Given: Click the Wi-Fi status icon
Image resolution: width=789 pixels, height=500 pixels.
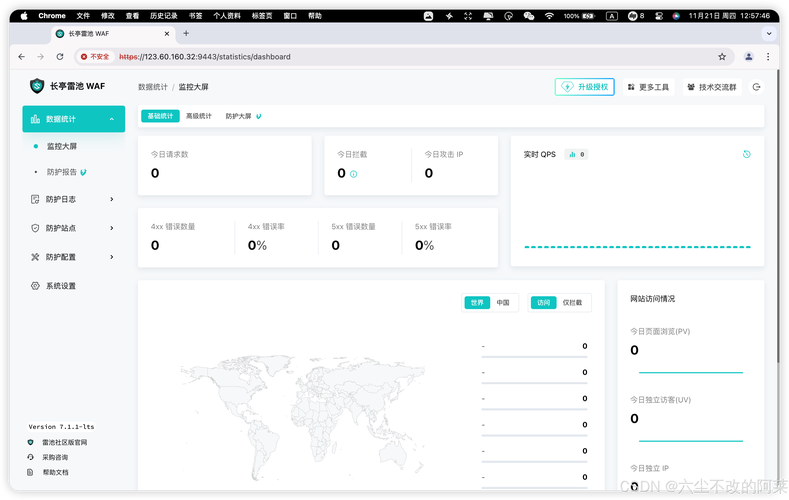Looking at the screenshot, I should pos(549,16).
